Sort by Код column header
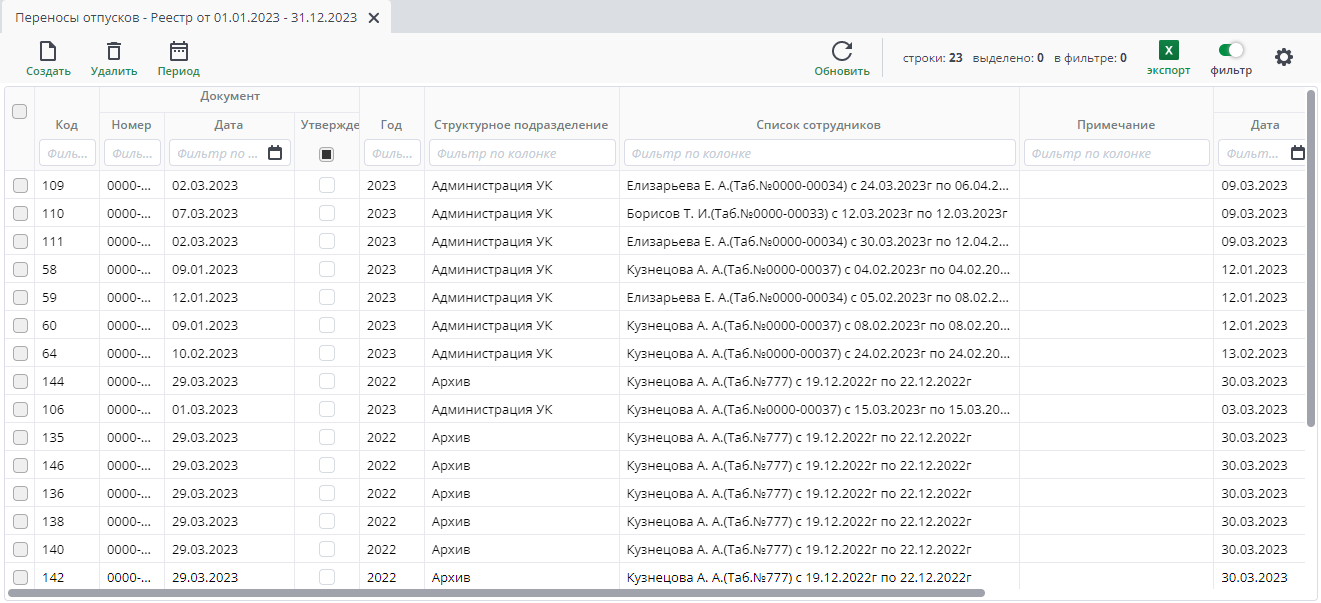 click(67, 125)
